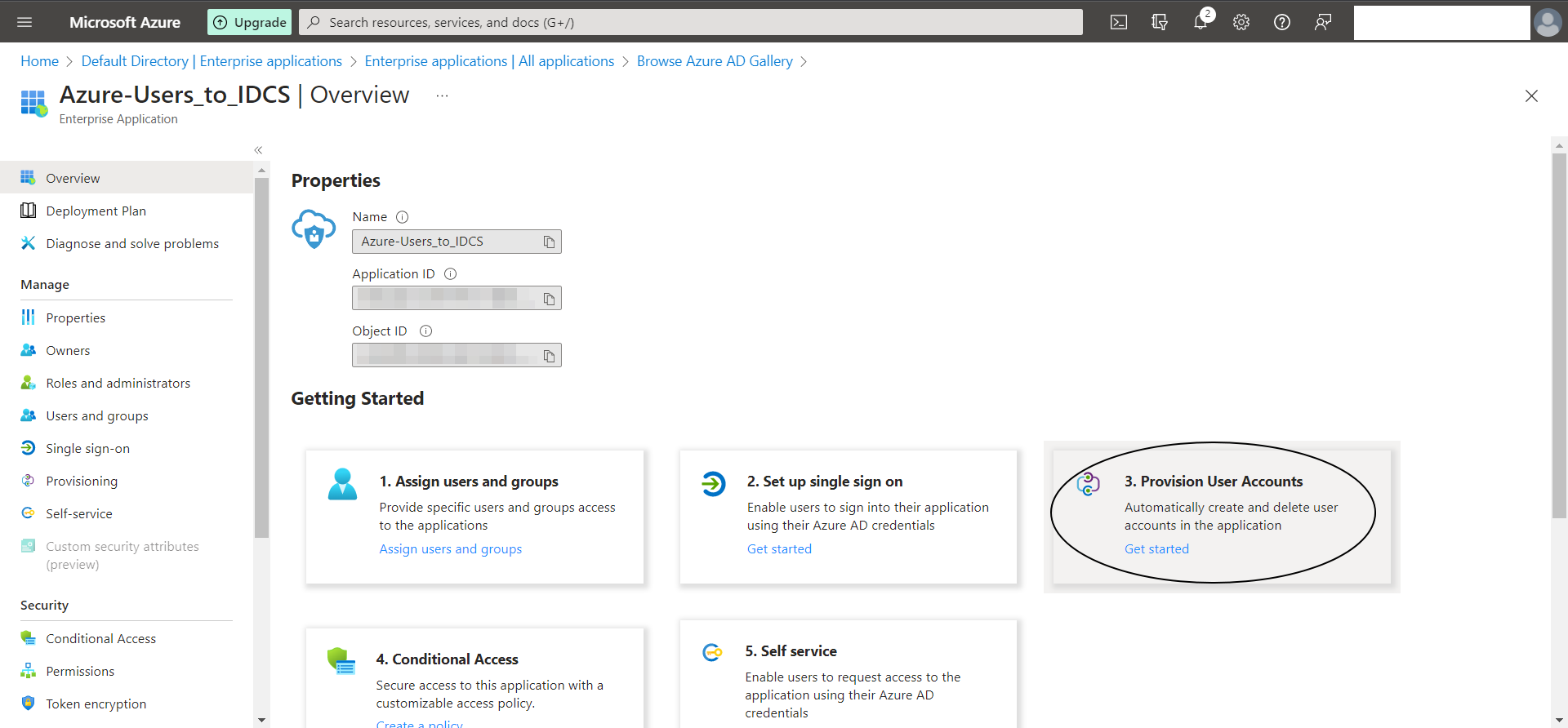Click the single sign on card icon
The height and width of the screenshot is (728, 1568).
(x=713, y=483)
